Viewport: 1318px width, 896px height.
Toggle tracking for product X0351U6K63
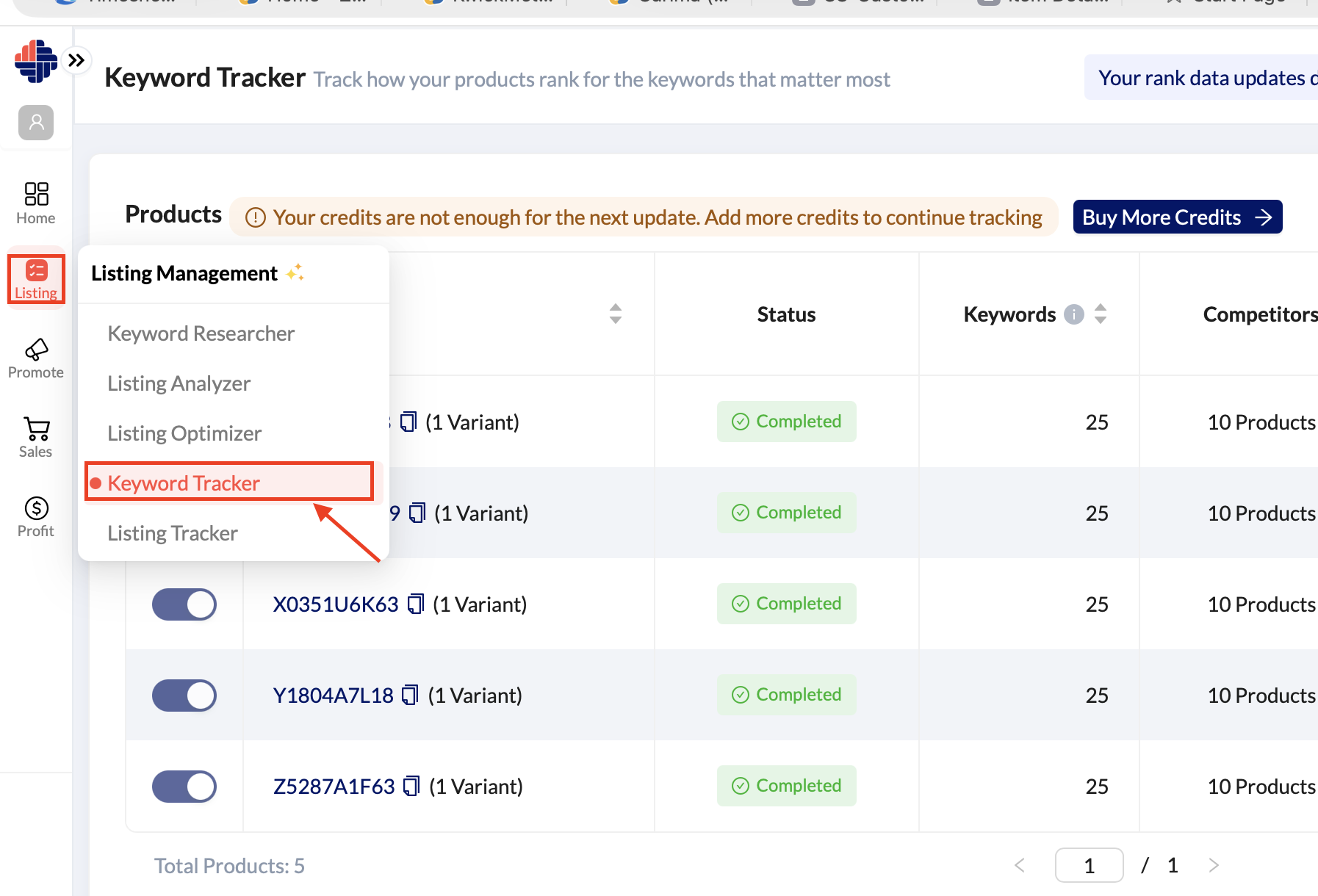184,604
